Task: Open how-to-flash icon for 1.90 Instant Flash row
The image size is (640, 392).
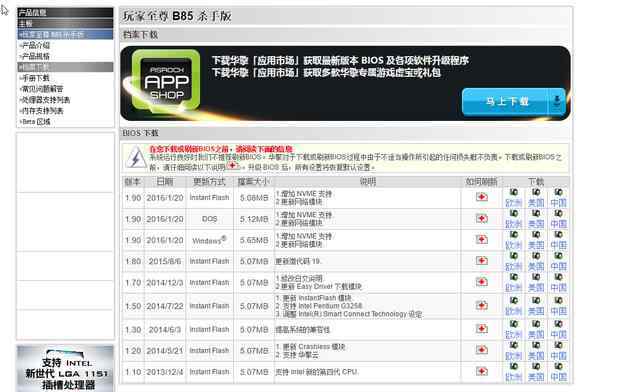Action: point(482,197)
